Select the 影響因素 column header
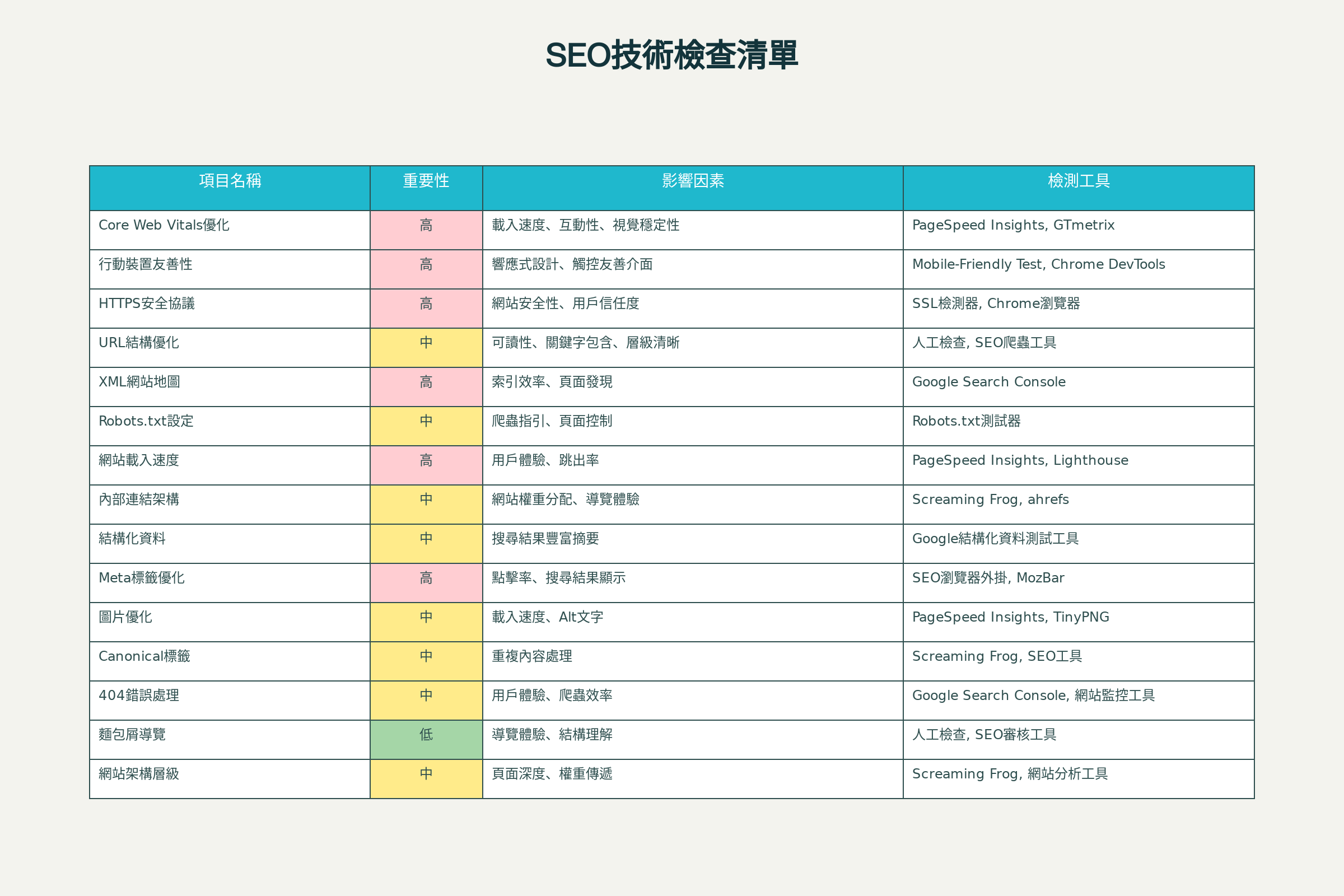This screenshot has width=1344, height=896. pos(693,188)
